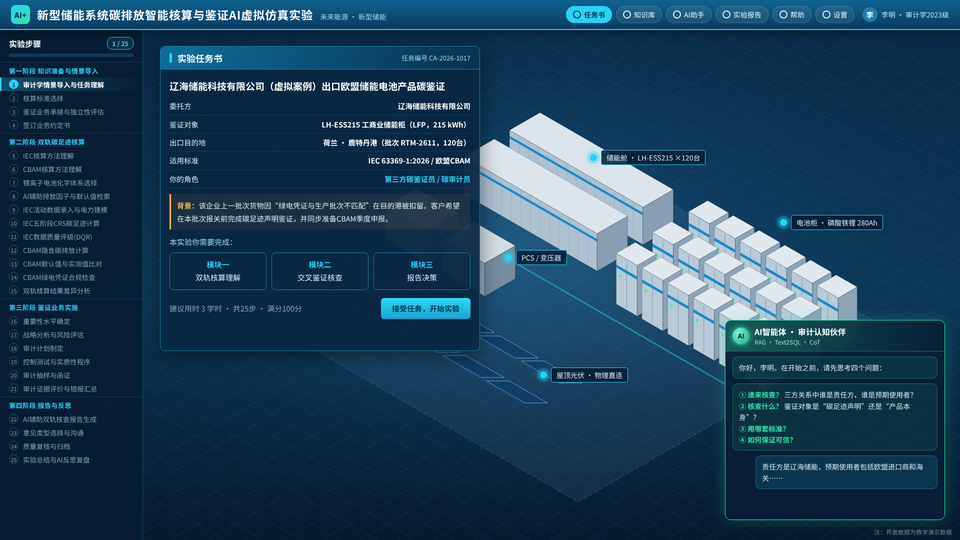Click the AI智能体 green avatar icon
960x540 pixels.
click(x=741, y=336)
